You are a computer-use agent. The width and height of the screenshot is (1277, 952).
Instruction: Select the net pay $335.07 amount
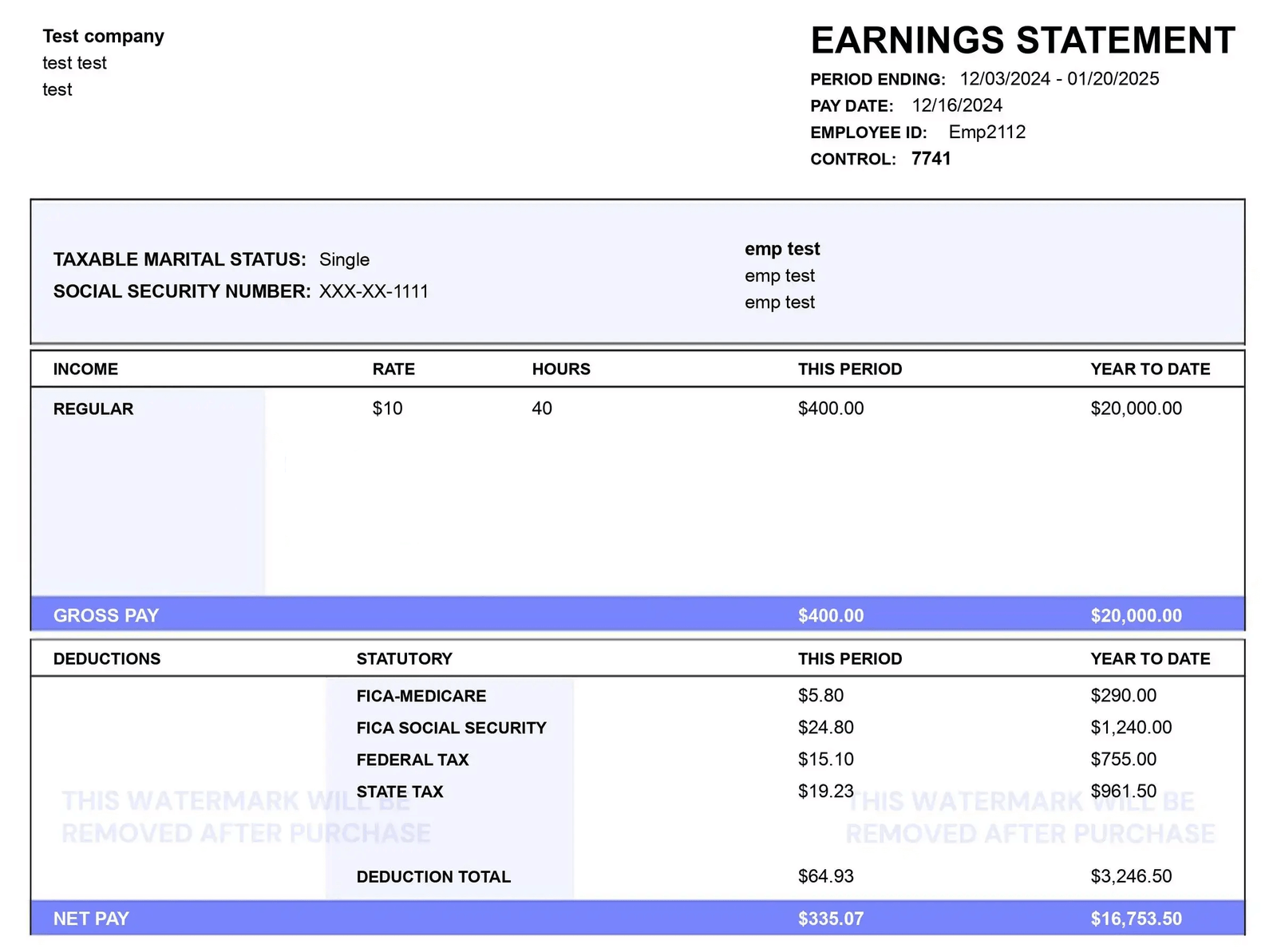(x=830, y=918)
